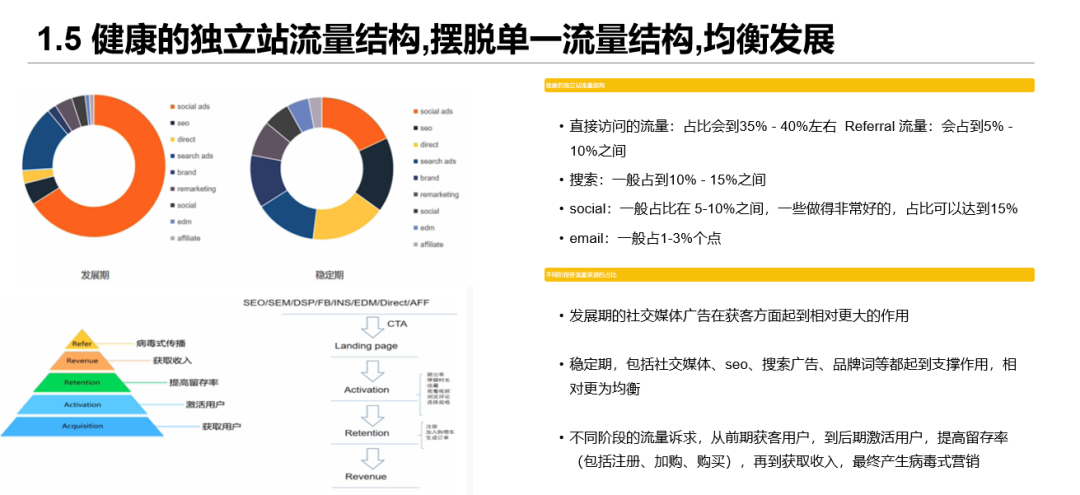Click 'brand' text in the 稳定期 chart legend
1080x495 pixels.
pyautogui.click(x=430, y=178)
